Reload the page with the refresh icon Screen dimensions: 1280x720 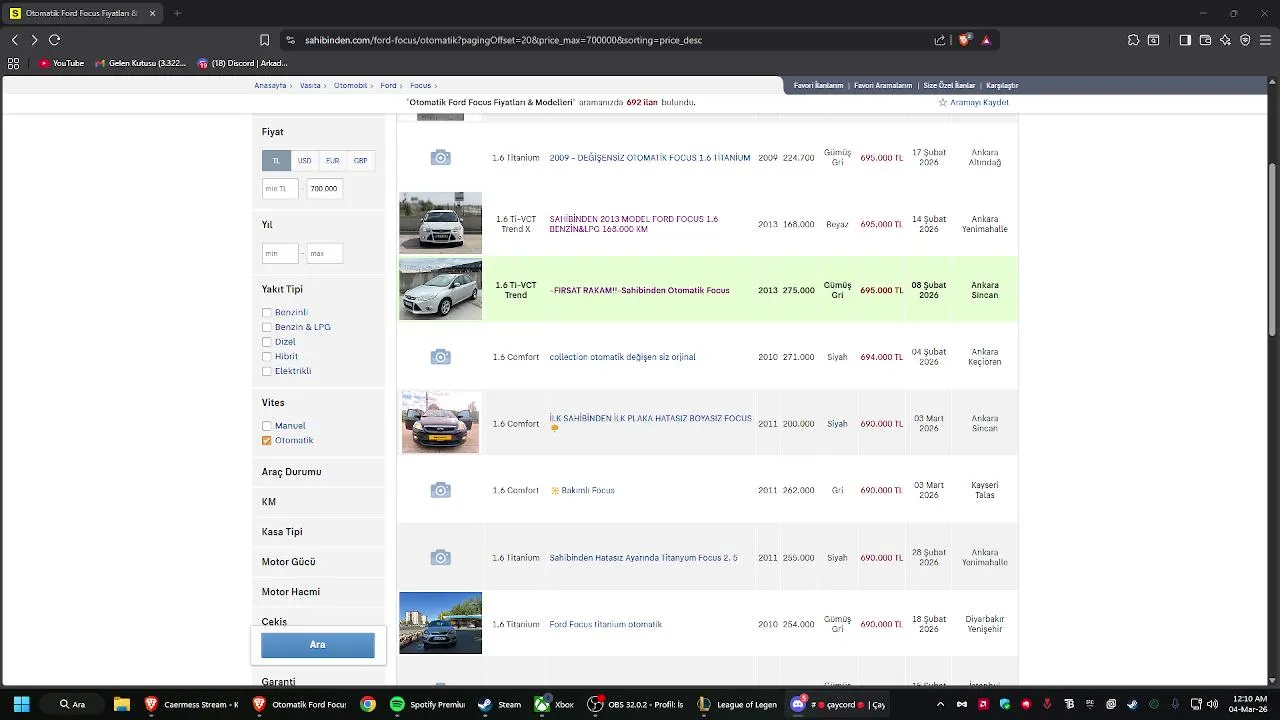pyautogui.click(x=55, y=40)
